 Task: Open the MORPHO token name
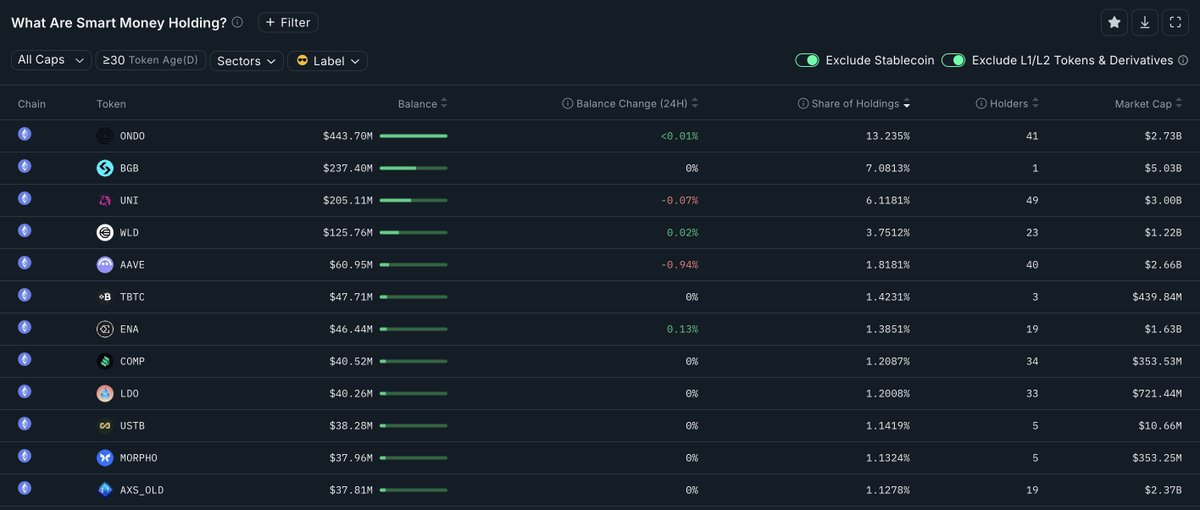138,458
